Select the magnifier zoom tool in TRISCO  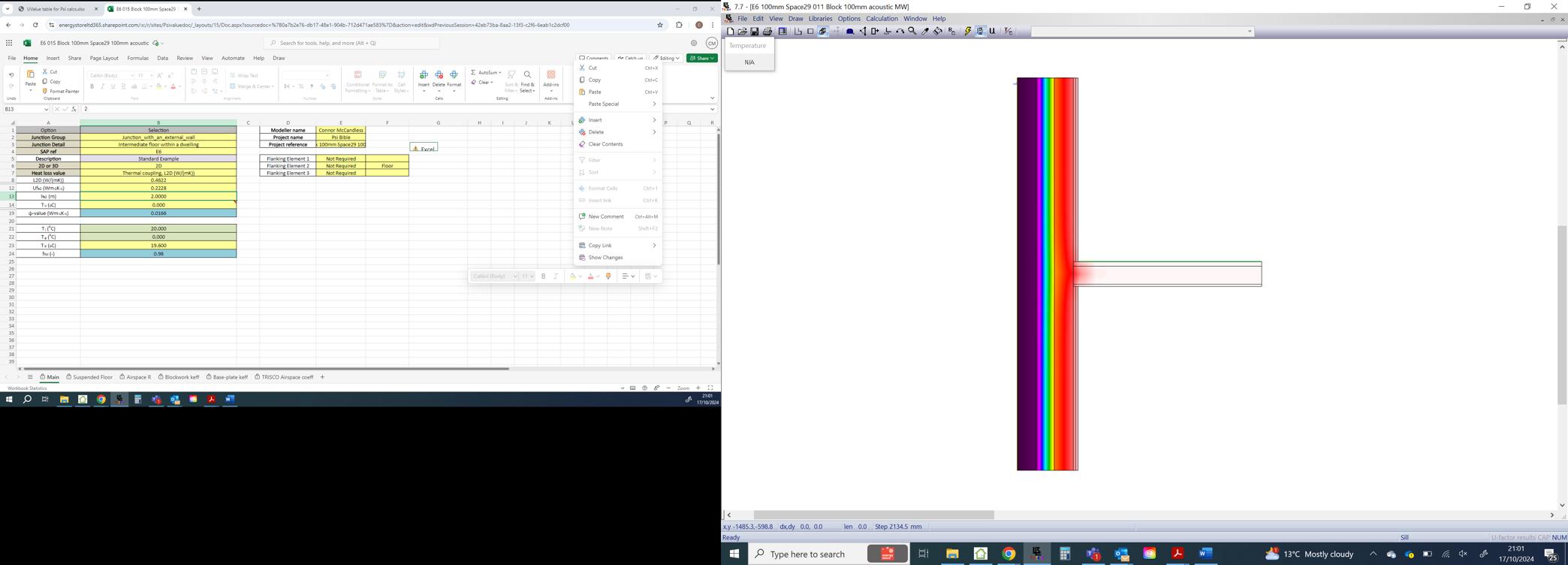(912, 32)
